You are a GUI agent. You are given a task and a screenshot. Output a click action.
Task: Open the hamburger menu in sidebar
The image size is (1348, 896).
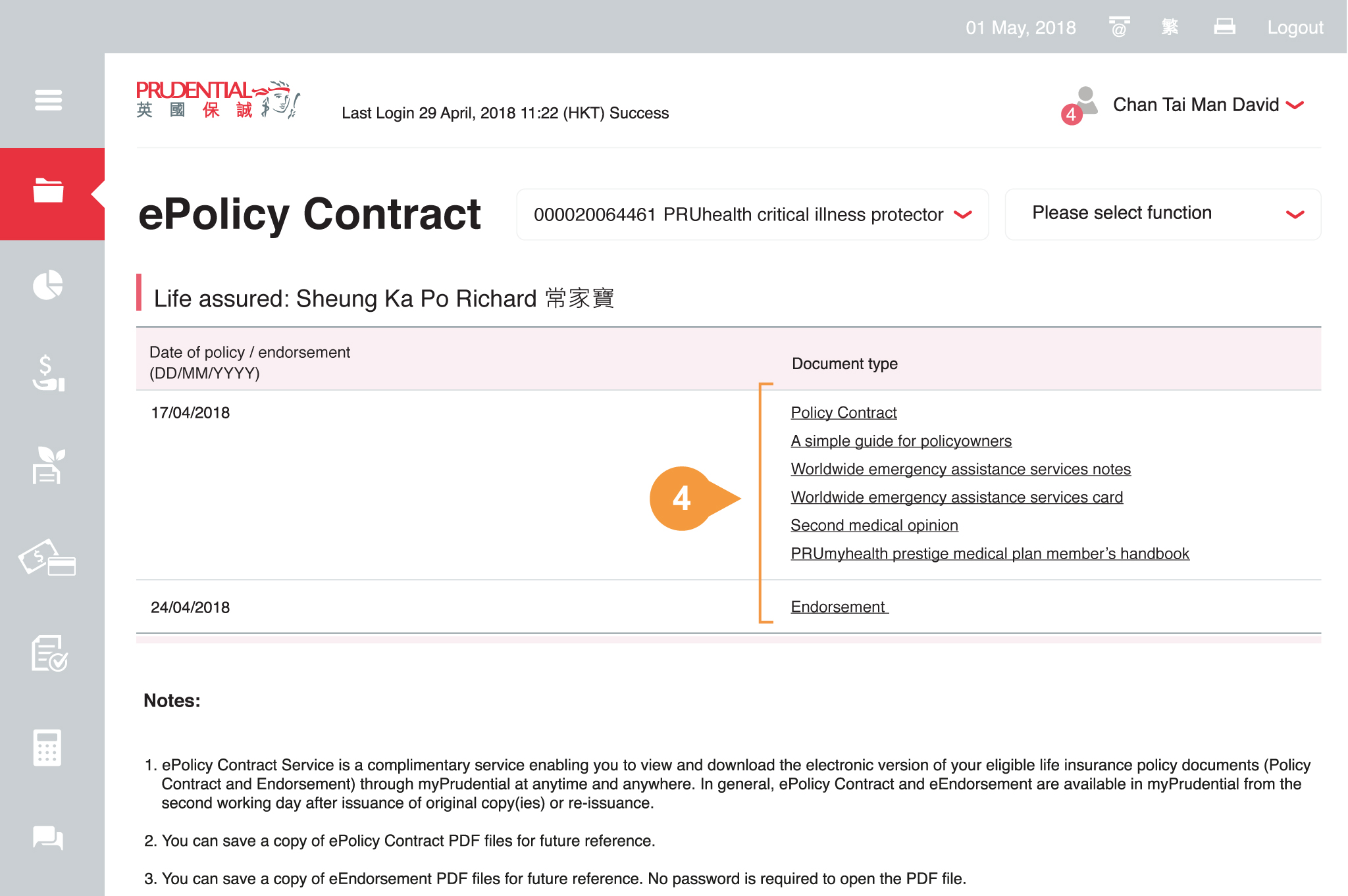click(49, 101)
